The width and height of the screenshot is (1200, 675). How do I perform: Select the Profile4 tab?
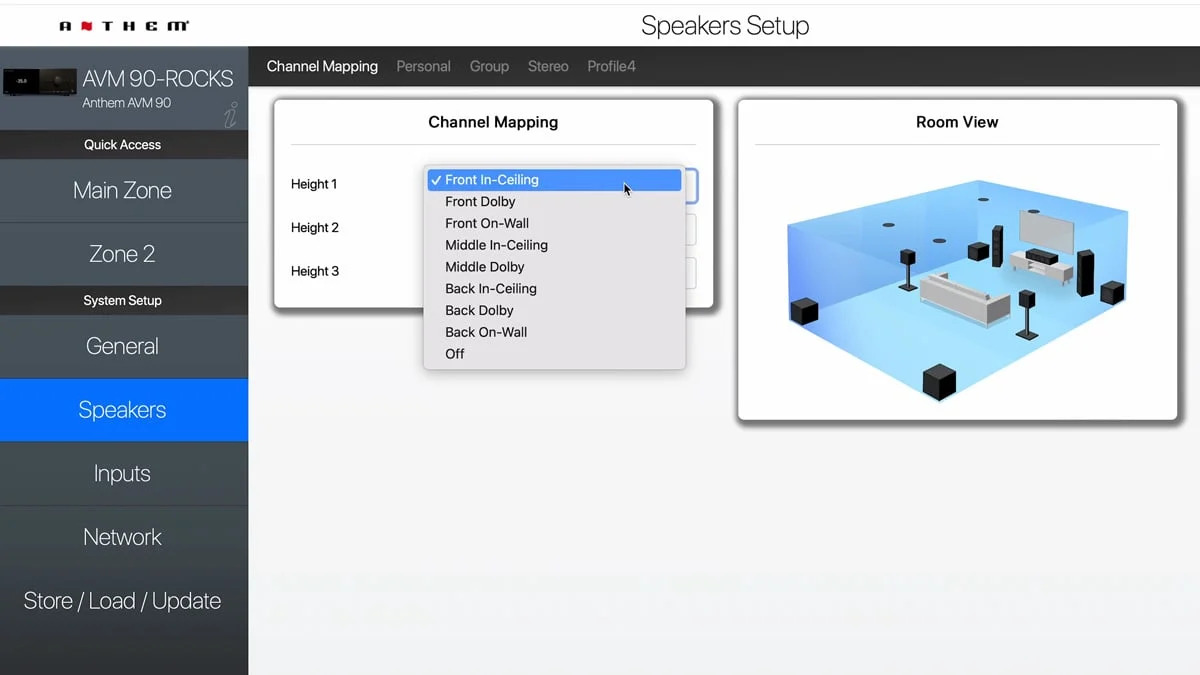coord(611,66)
